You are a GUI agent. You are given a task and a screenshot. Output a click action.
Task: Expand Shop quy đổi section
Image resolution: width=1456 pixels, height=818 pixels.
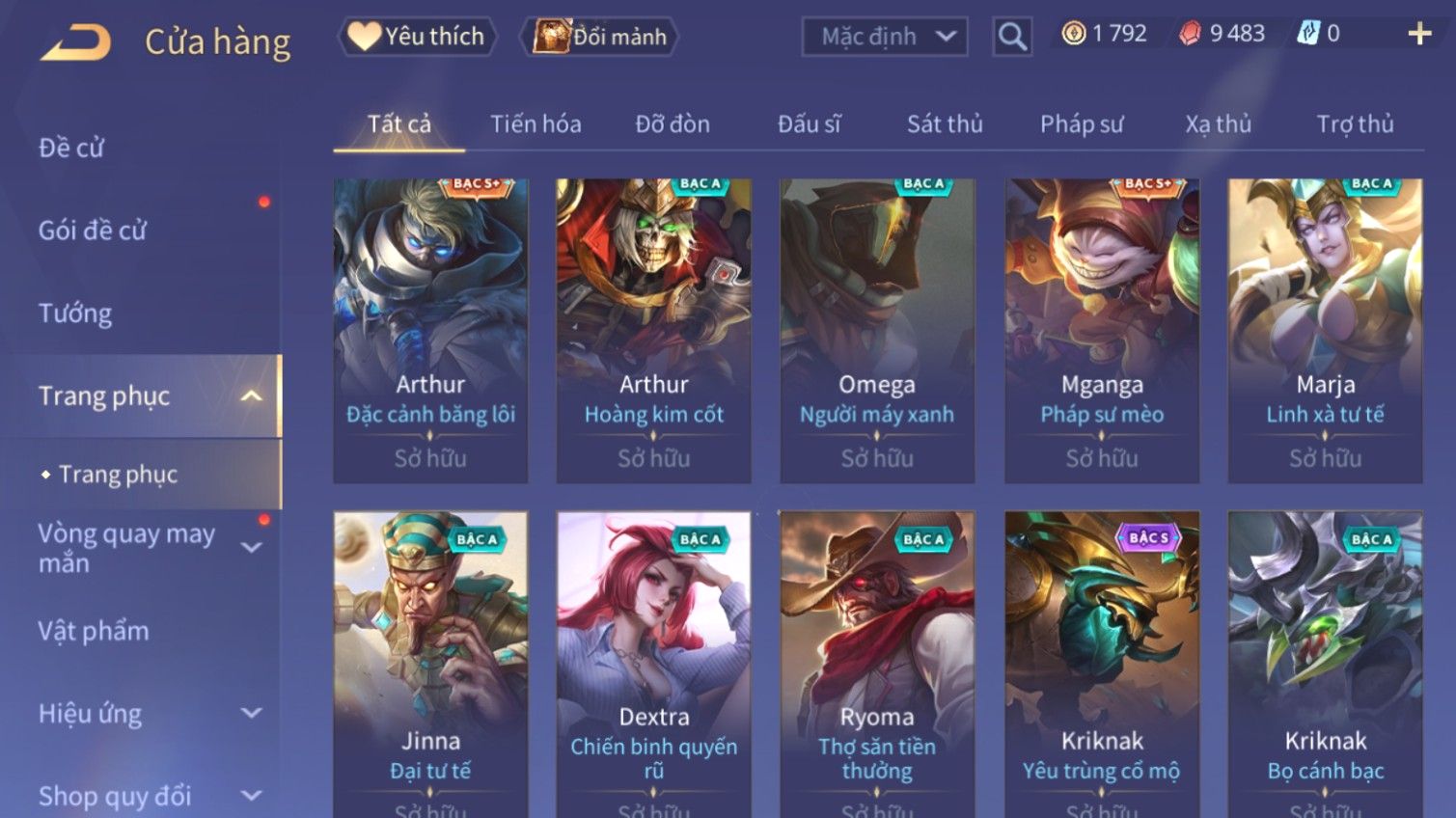coord(251,796)
